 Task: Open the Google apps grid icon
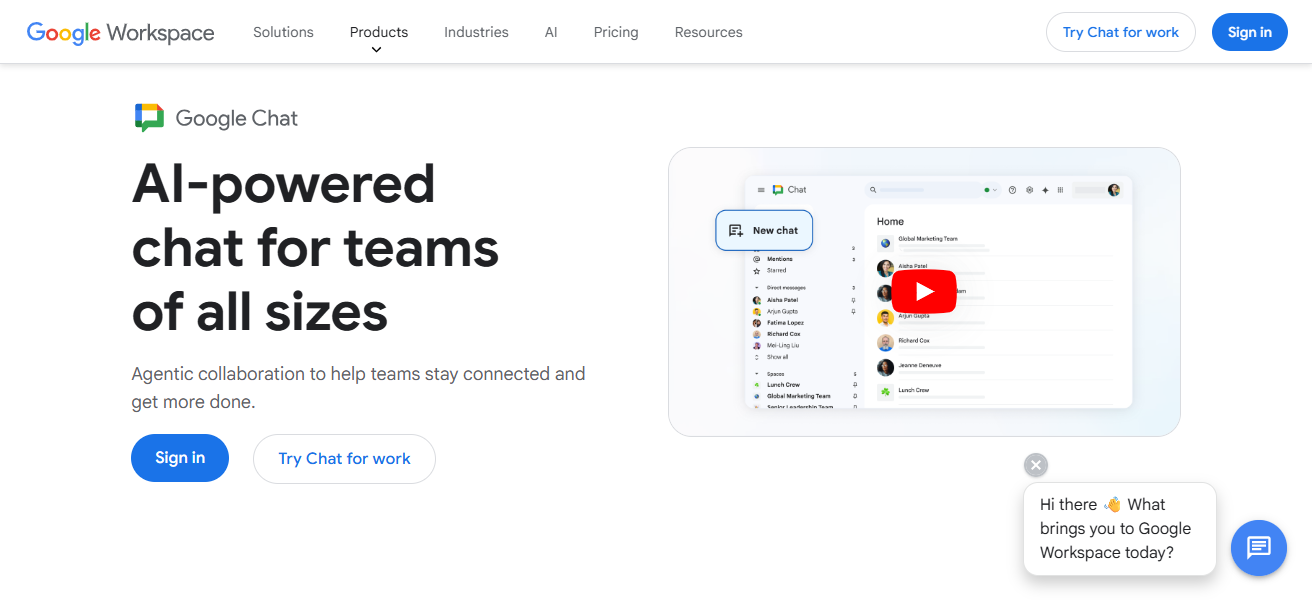1060,190
